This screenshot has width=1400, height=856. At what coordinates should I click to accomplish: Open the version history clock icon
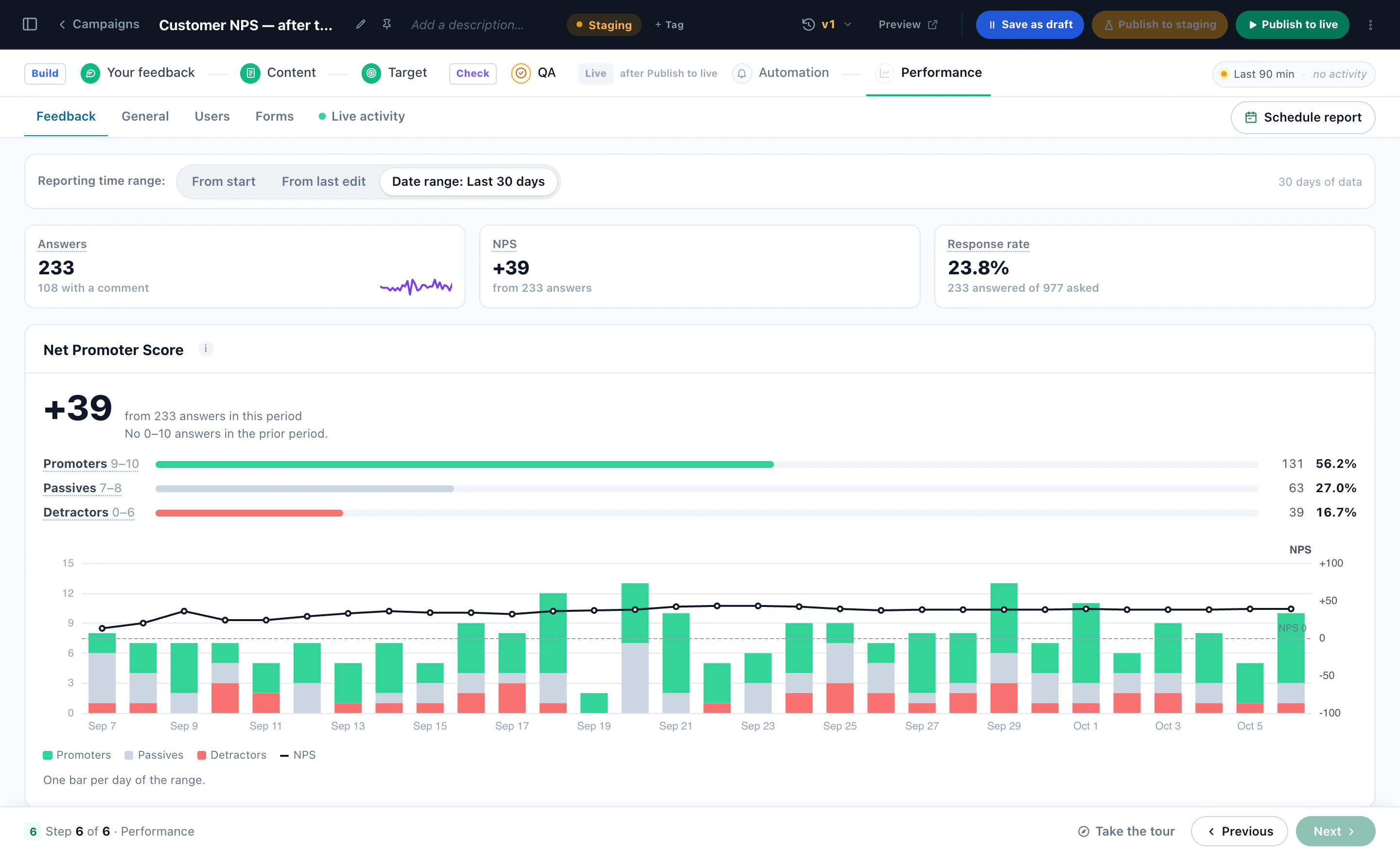tap(808, 24)
